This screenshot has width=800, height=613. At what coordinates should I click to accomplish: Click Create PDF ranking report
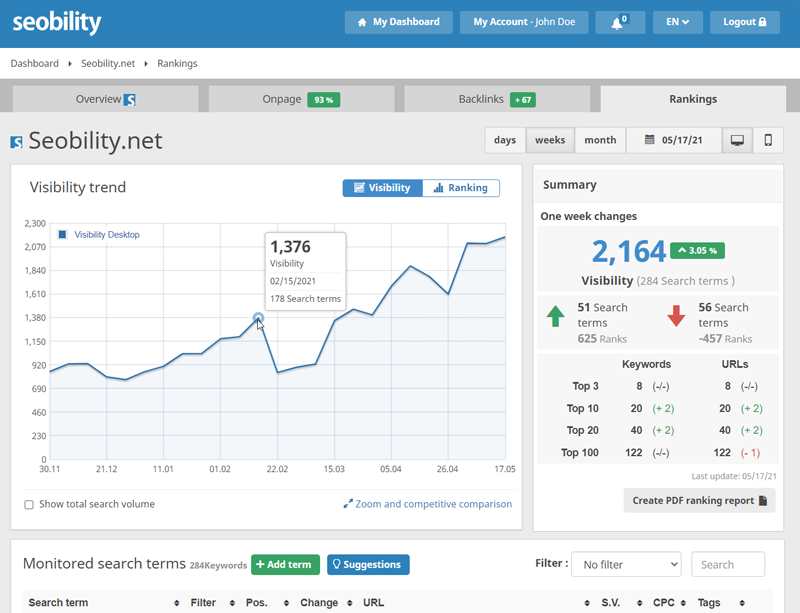coord(699,500)
